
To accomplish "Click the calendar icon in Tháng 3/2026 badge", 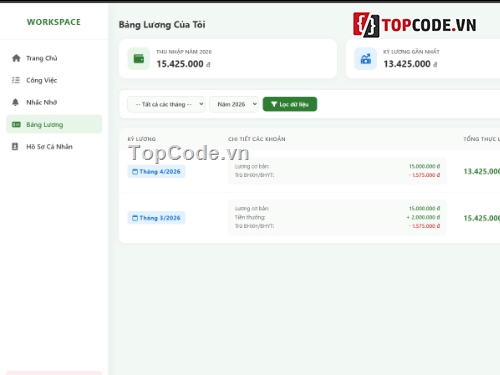I will 135,218.
